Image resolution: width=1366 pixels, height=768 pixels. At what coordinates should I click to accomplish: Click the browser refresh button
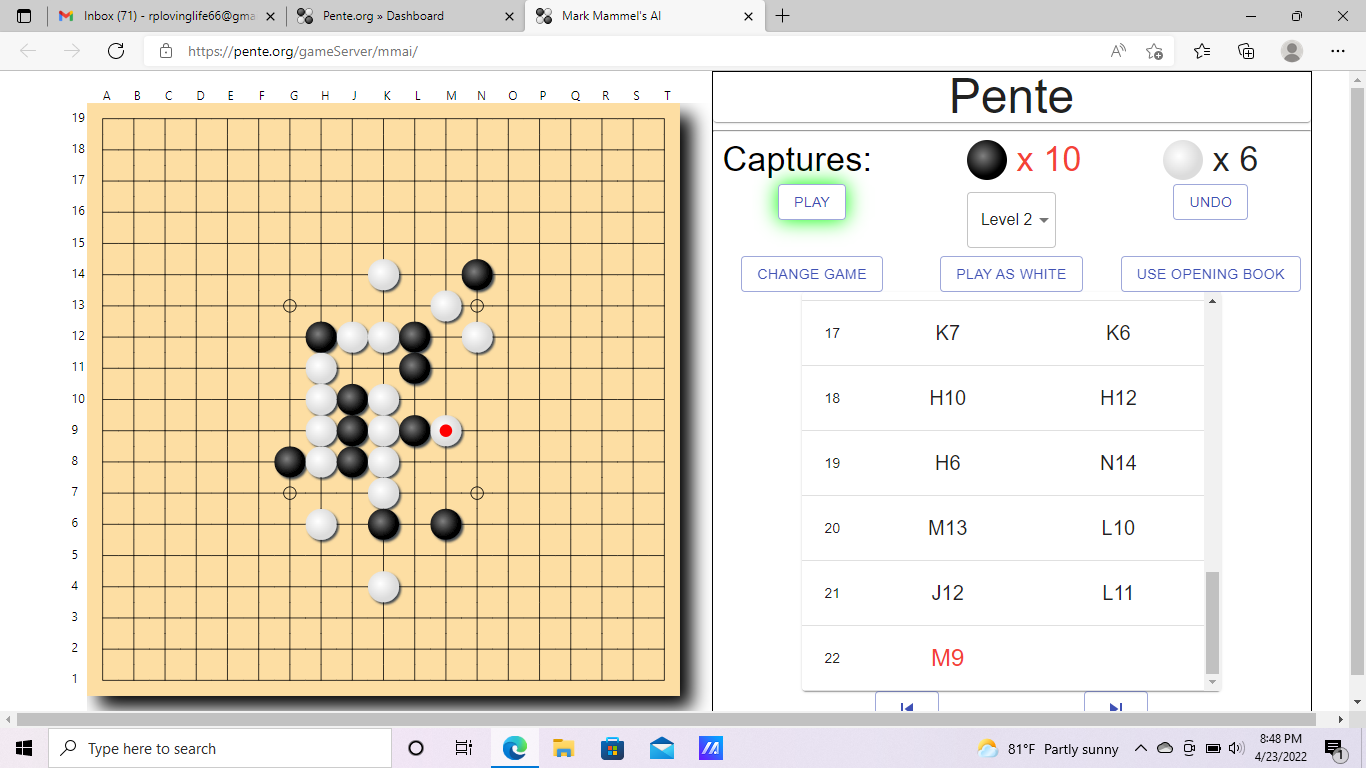116,51
